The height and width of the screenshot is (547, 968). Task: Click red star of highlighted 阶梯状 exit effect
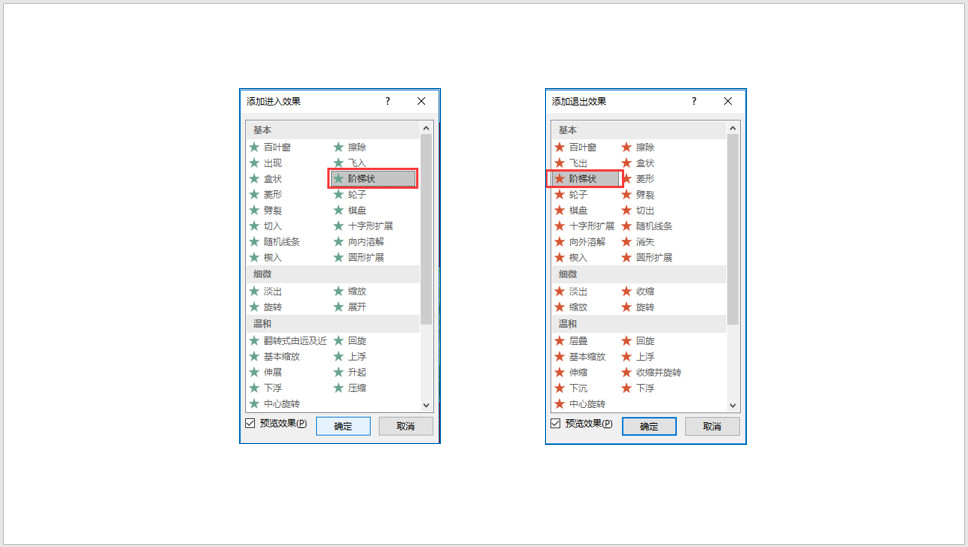pos(559,178)
